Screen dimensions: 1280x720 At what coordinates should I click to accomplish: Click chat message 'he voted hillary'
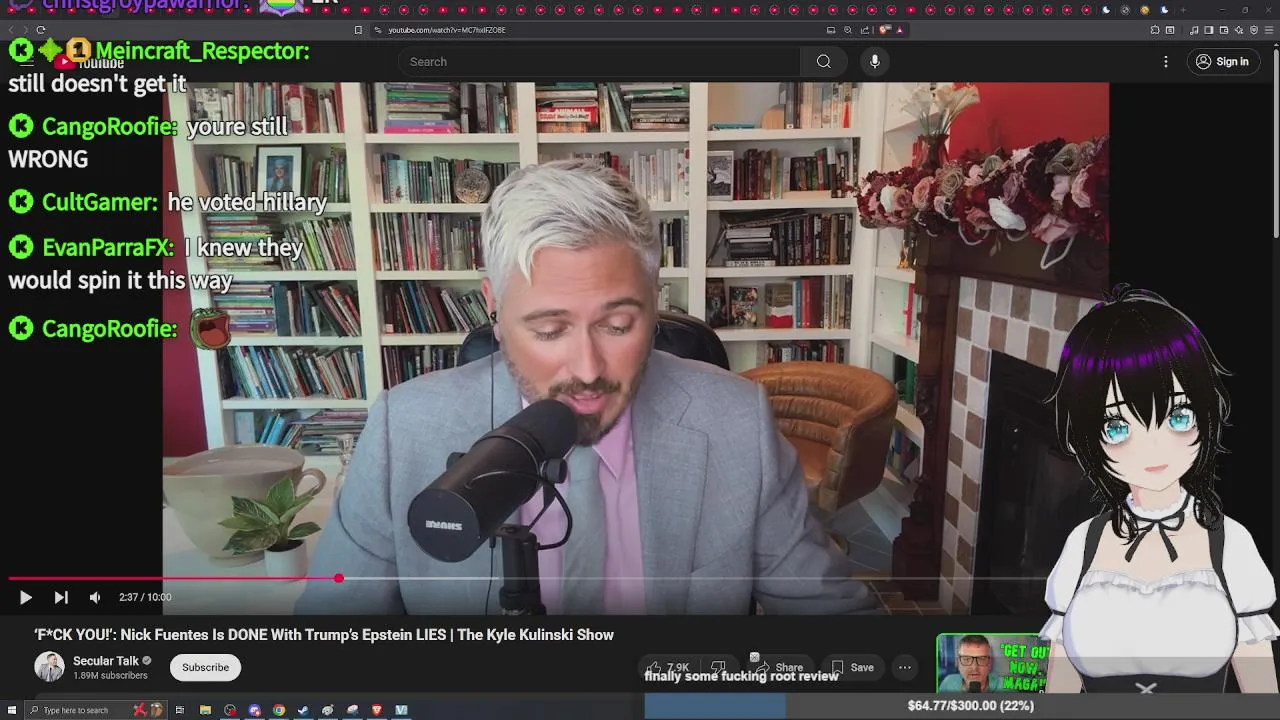coord(247,202)
